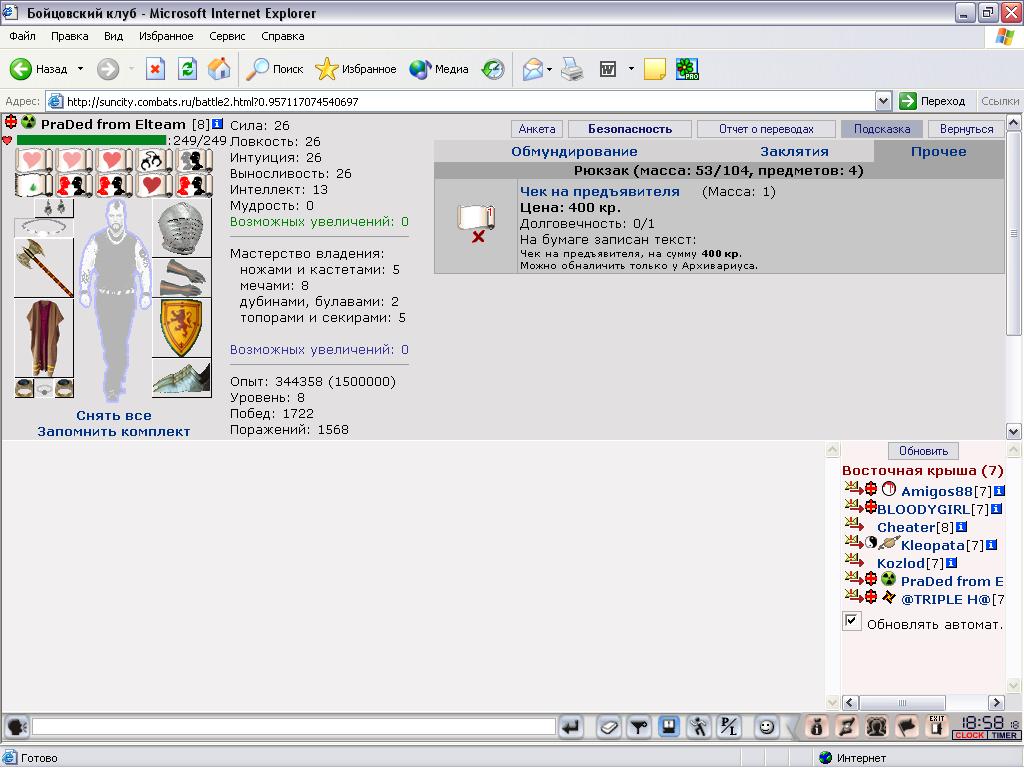
Task: Click the Безопасность button
Action: coord(630,129)
